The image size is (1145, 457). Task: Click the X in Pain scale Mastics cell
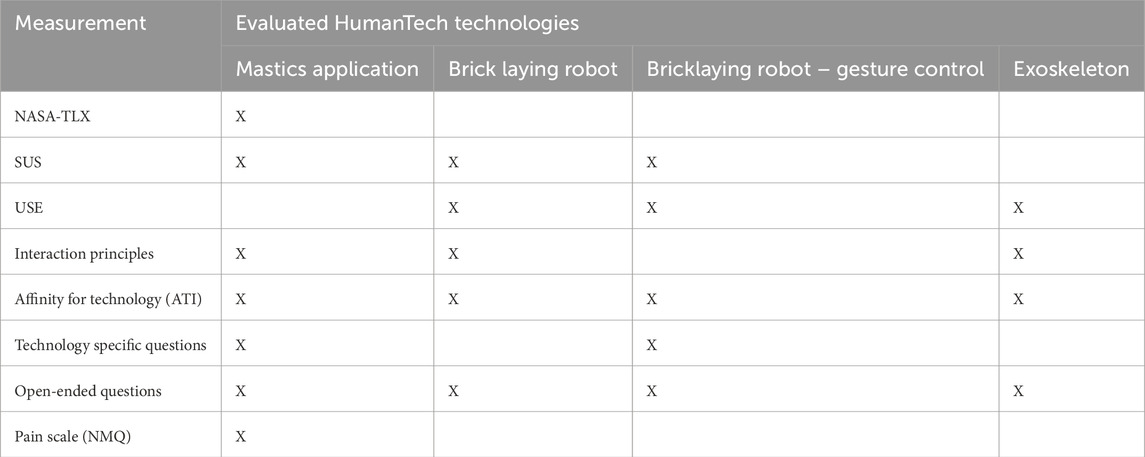coord(240,437)
